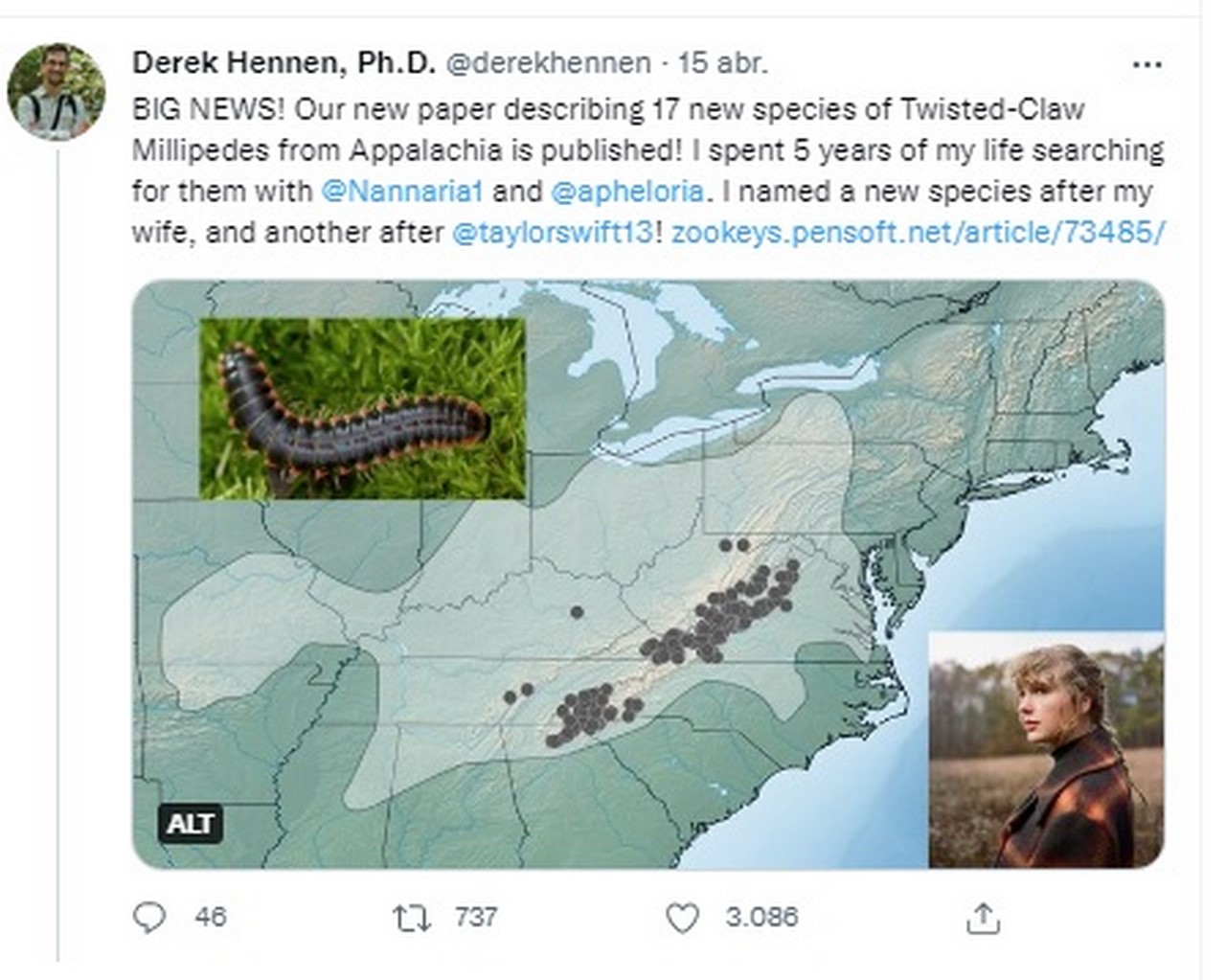Screen dimensions: 1226x980
Task: Open the @taylorswift13 mention
Action: (553, 232)
